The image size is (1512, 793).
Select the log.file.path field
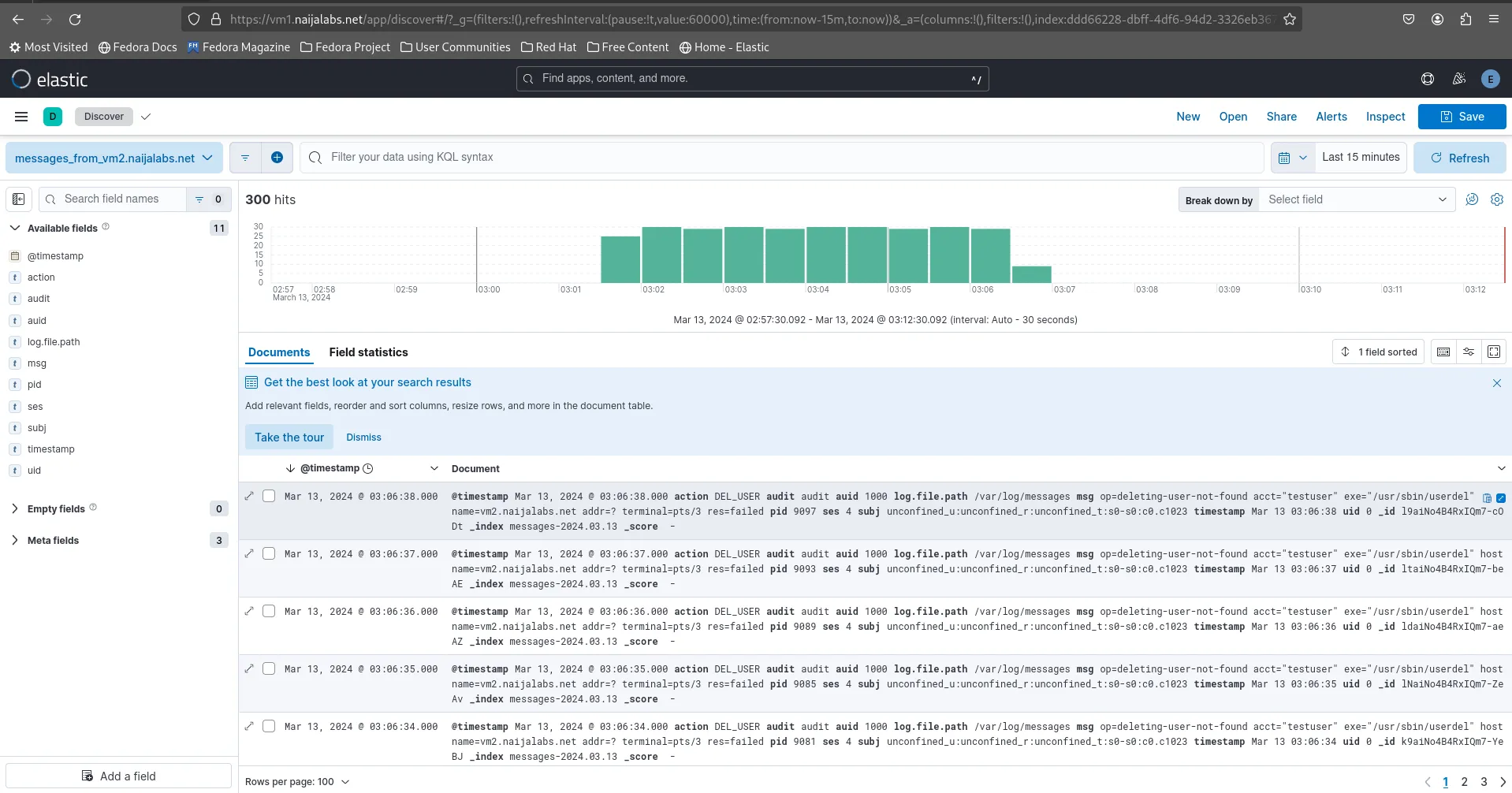coord(54,342)
